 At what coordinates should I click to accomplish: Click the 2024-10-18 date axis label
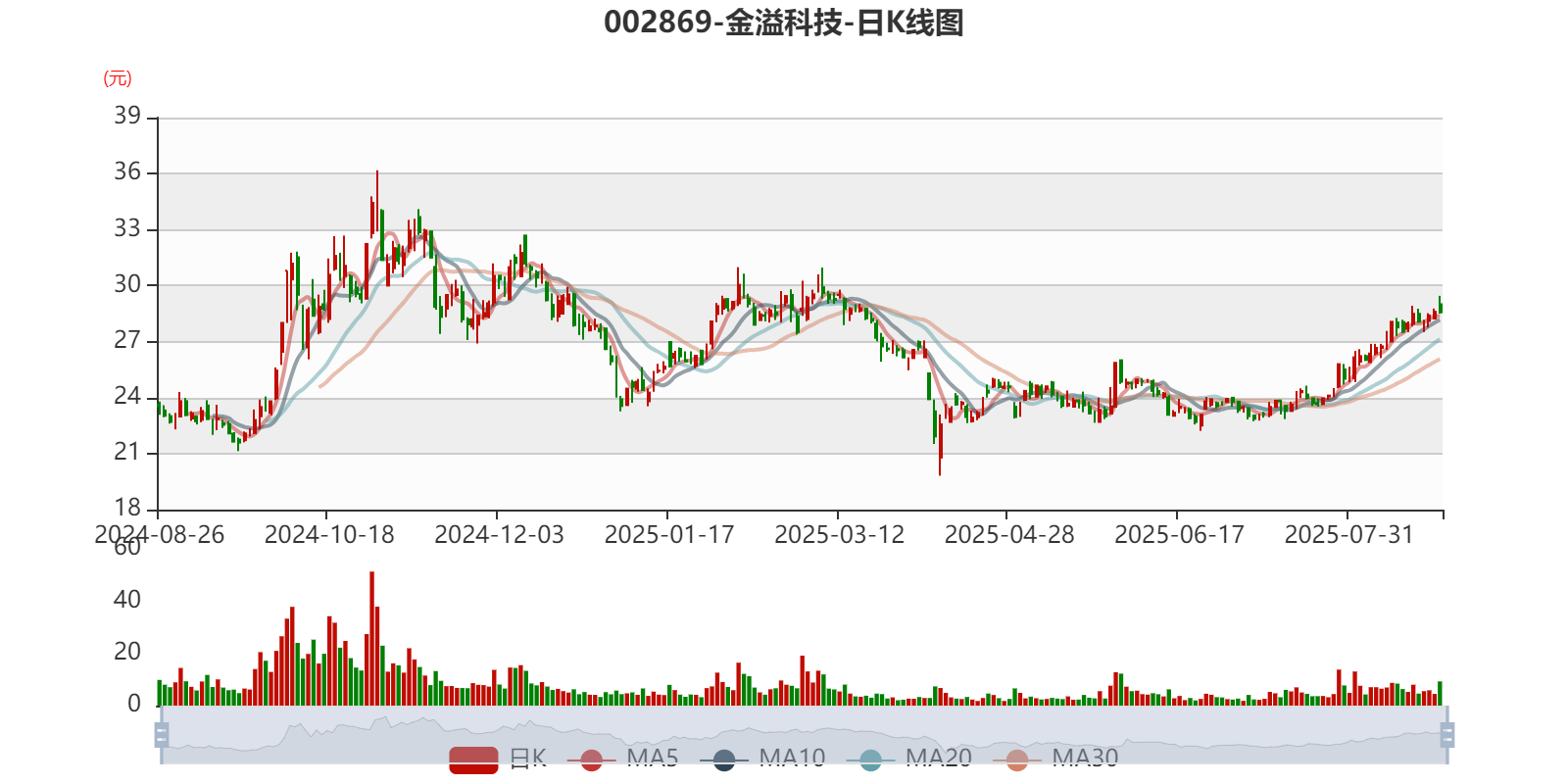329,535
